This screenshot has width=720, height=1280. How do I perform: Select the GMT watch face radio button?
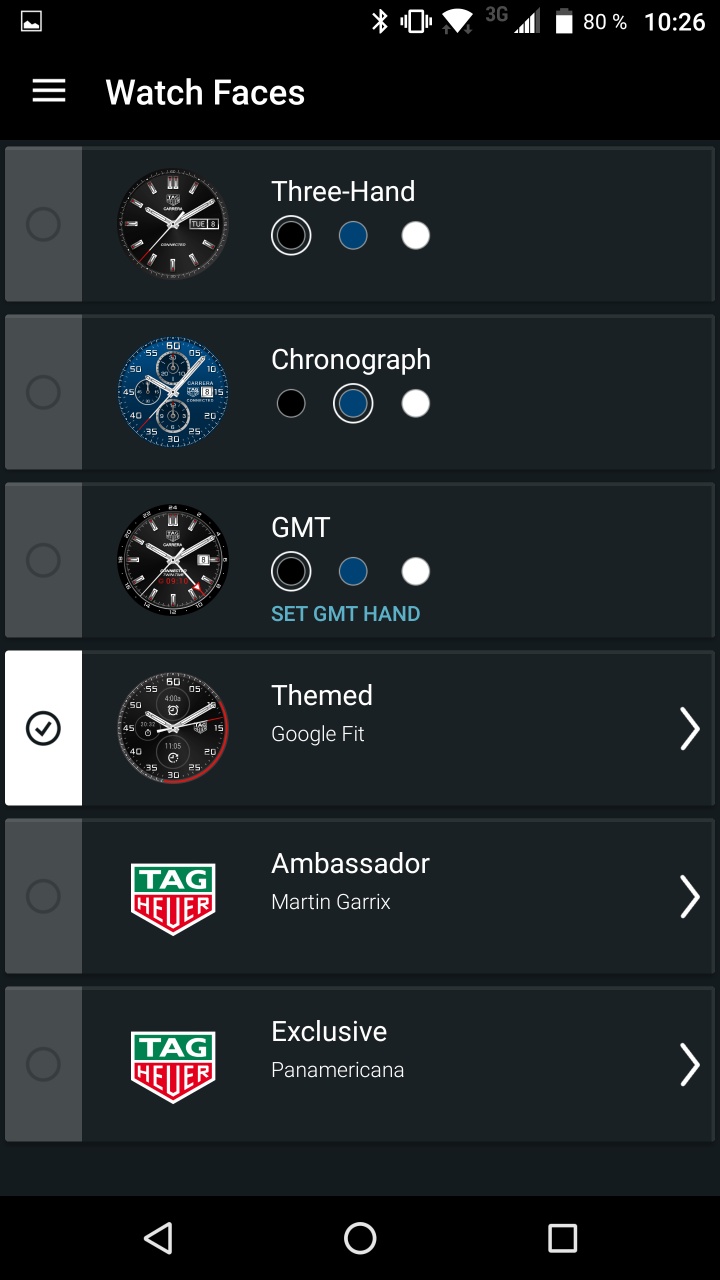[x=43, y=560]
